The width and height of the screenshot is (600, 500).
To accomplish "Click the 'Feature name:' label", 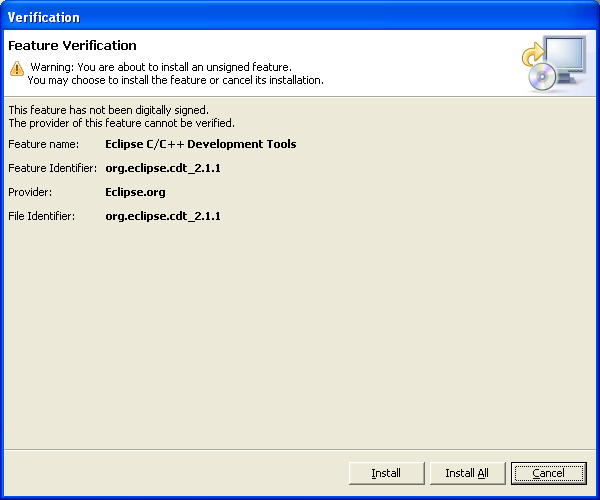I will 44,144.
